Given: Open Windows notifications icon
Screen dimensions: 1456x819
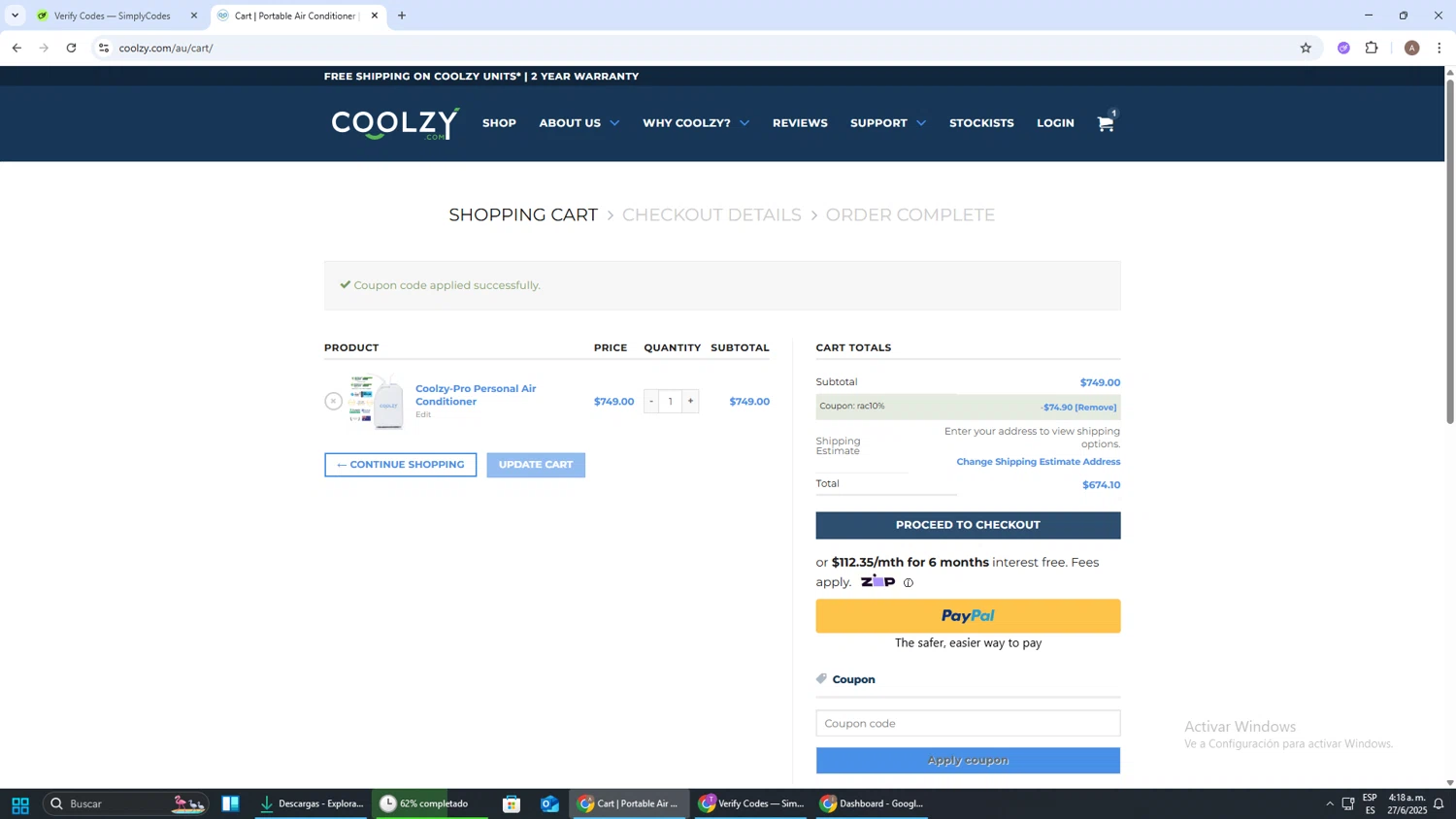Looking at the screenshot, I should (1439, 803).
